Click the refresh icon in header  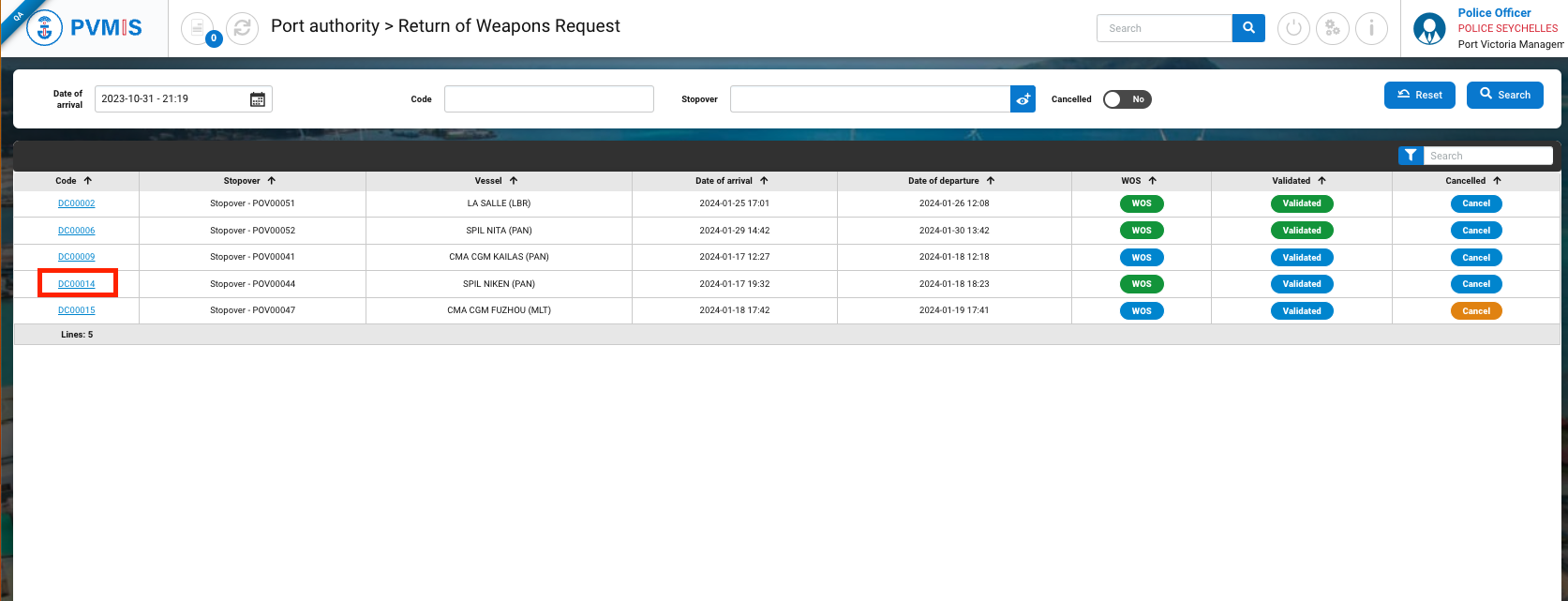pyautogui.click(x=242, y=28)
